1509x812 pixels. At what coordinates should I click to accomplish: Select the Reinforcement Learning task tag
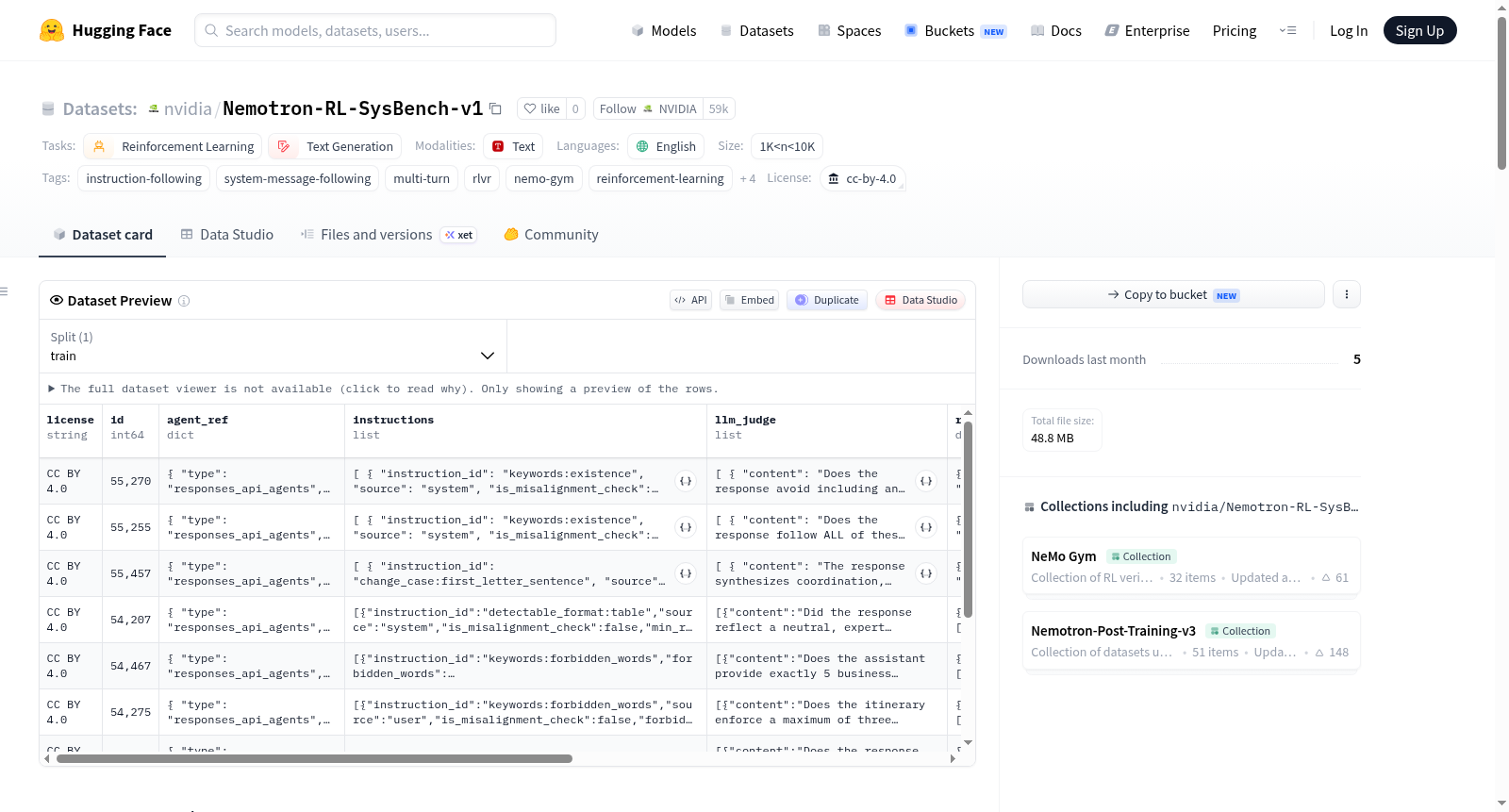click(x=173, y=146)
